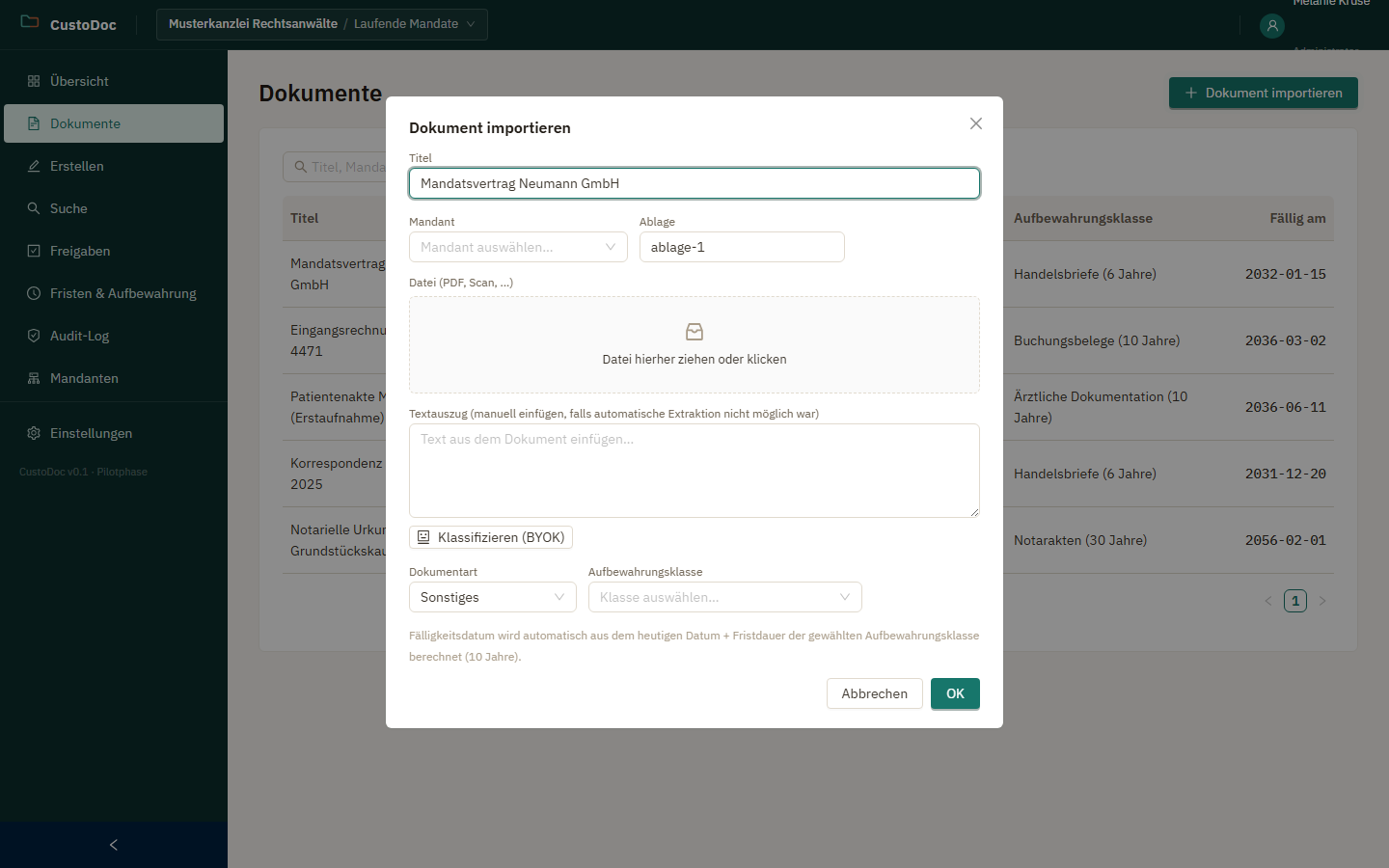1389x868 pixels.
Task: Click the Ablage input field
Action: coord(742,247)
